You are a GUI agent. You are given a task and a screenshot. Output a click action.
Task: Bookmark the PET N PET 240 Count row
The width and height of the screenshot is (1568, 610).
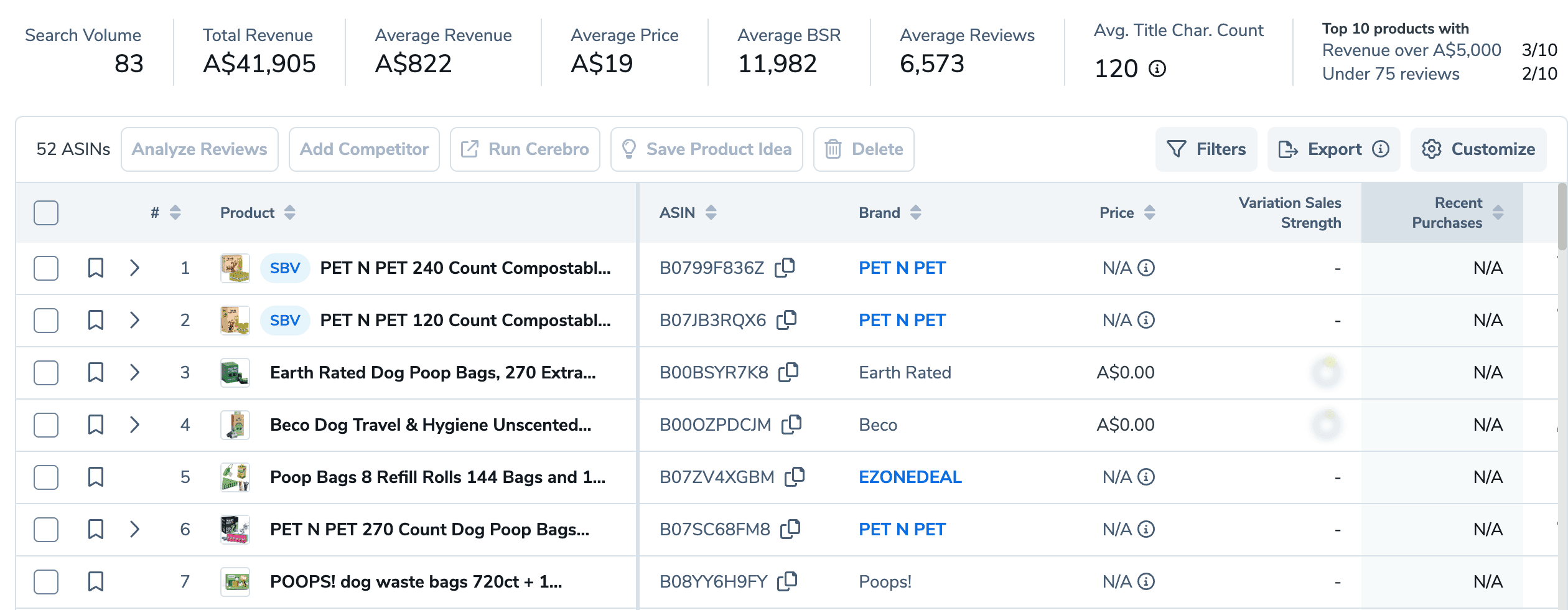pos(95,268)
